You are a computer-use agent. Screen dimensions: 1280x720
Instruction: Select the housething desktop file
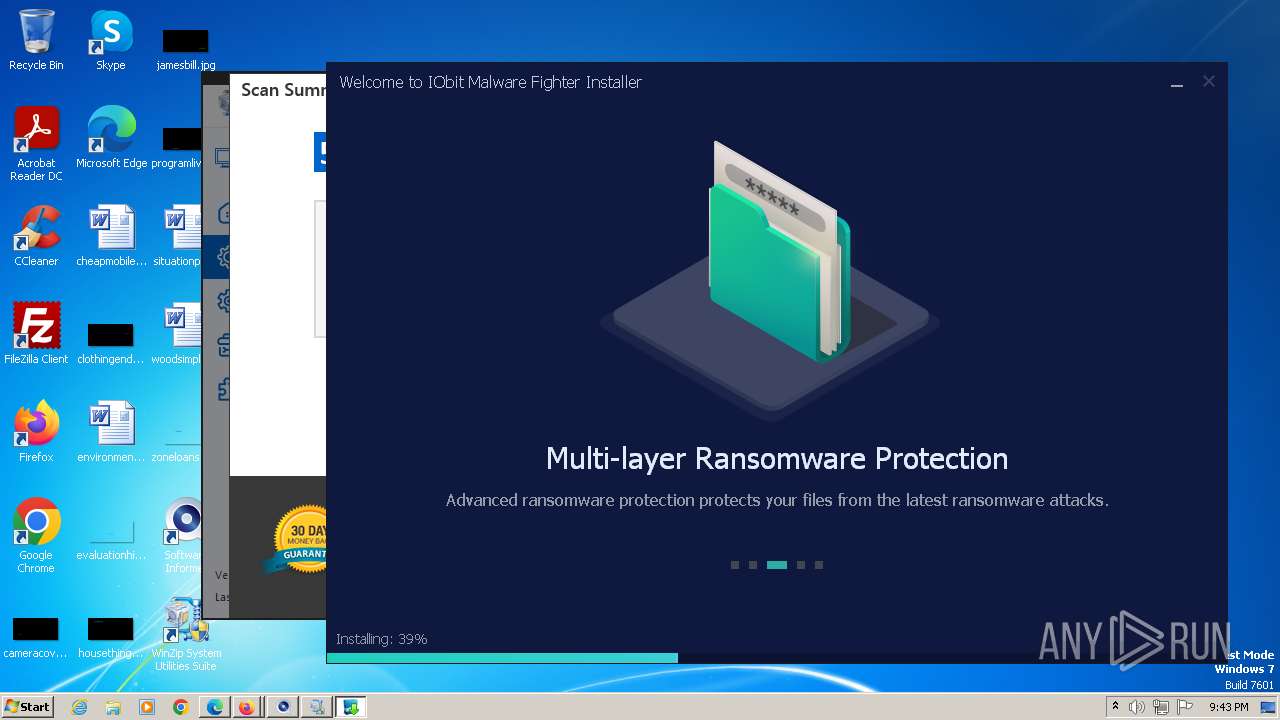click(x=111, y=636)
